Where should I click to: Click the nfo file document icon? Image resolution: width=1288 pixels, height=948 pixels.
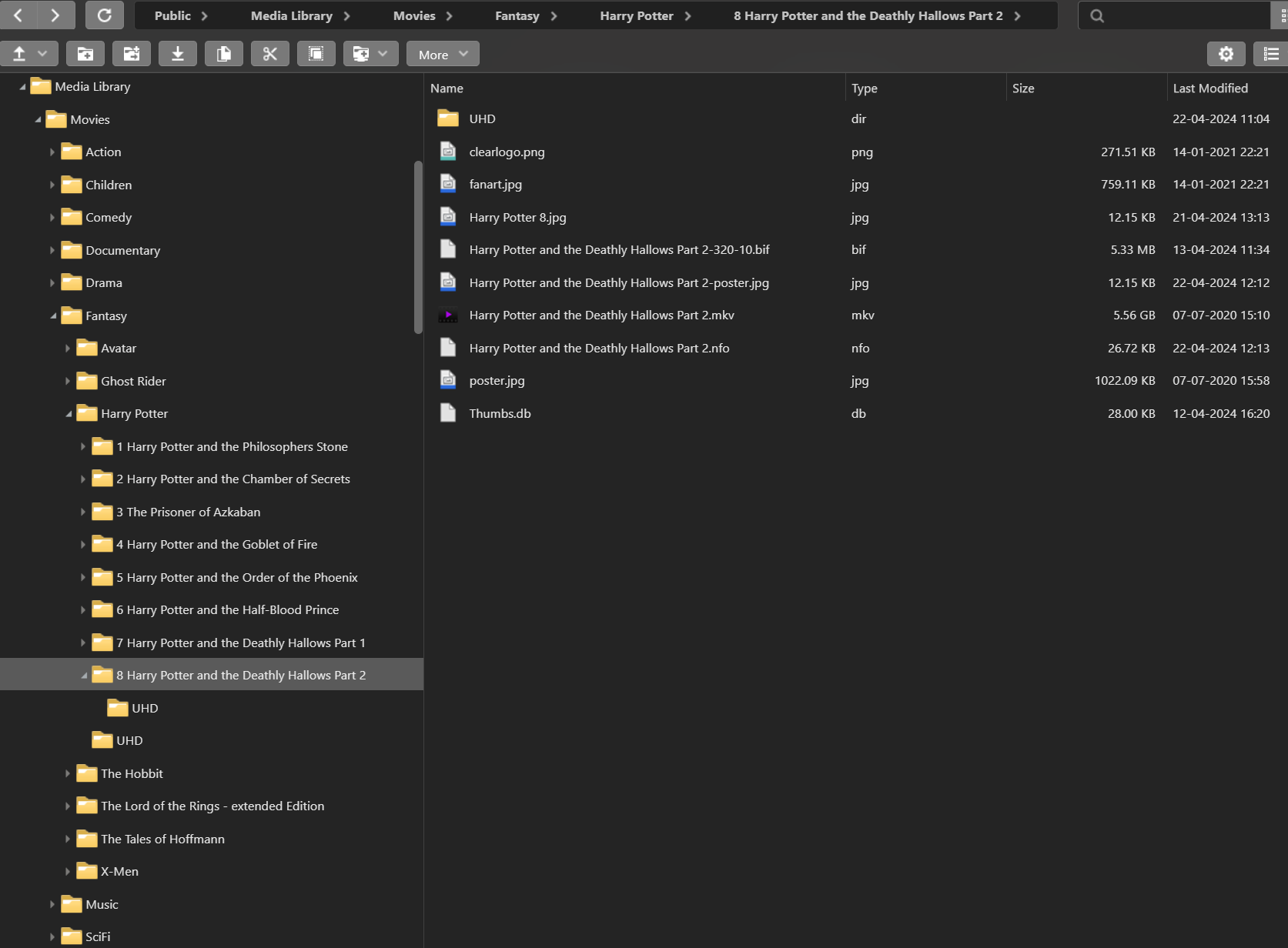click(448, 348)
